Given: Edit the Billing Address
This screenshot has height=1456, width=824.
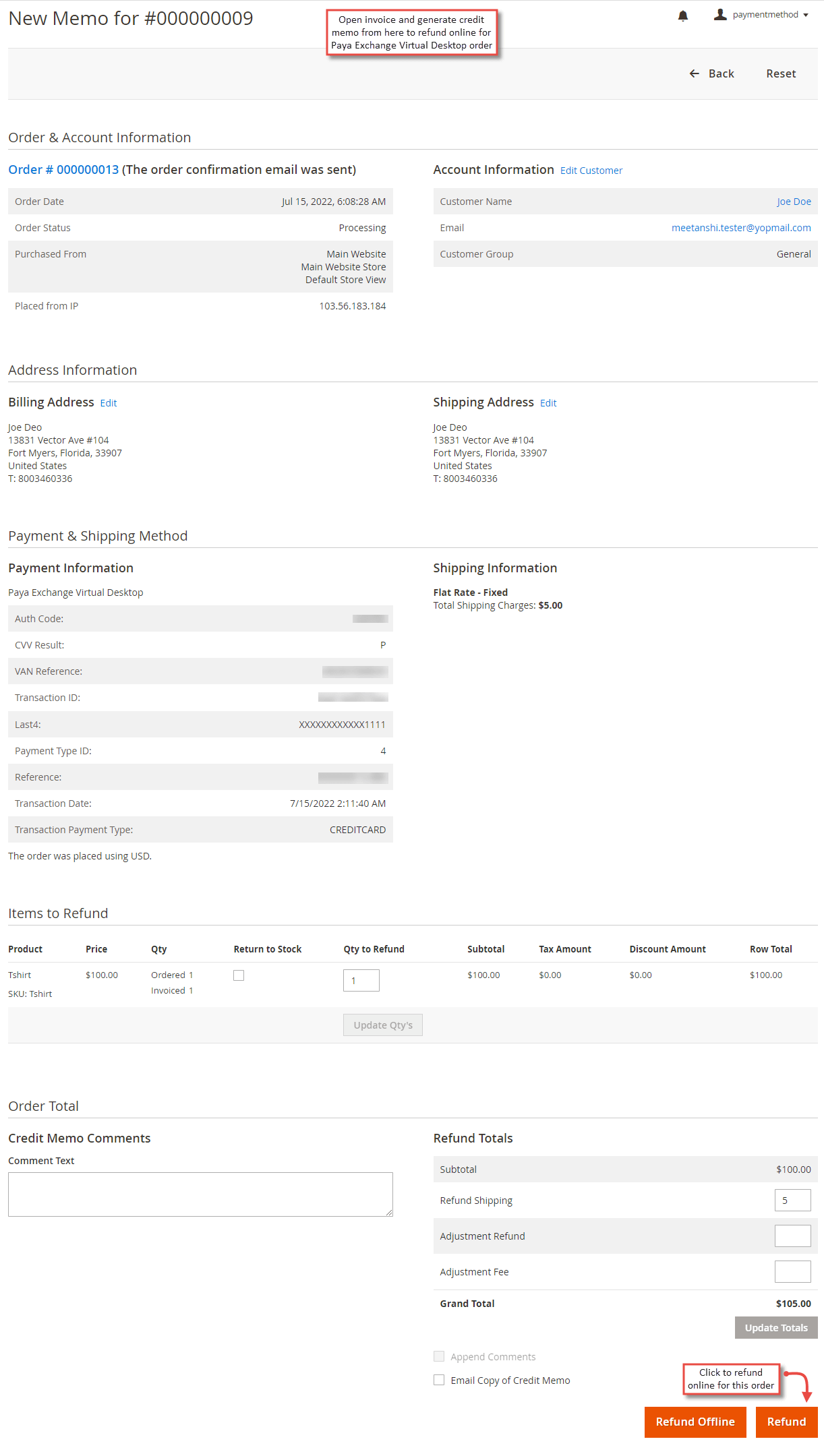Looking at the screenshot, I should click(109, 403).
